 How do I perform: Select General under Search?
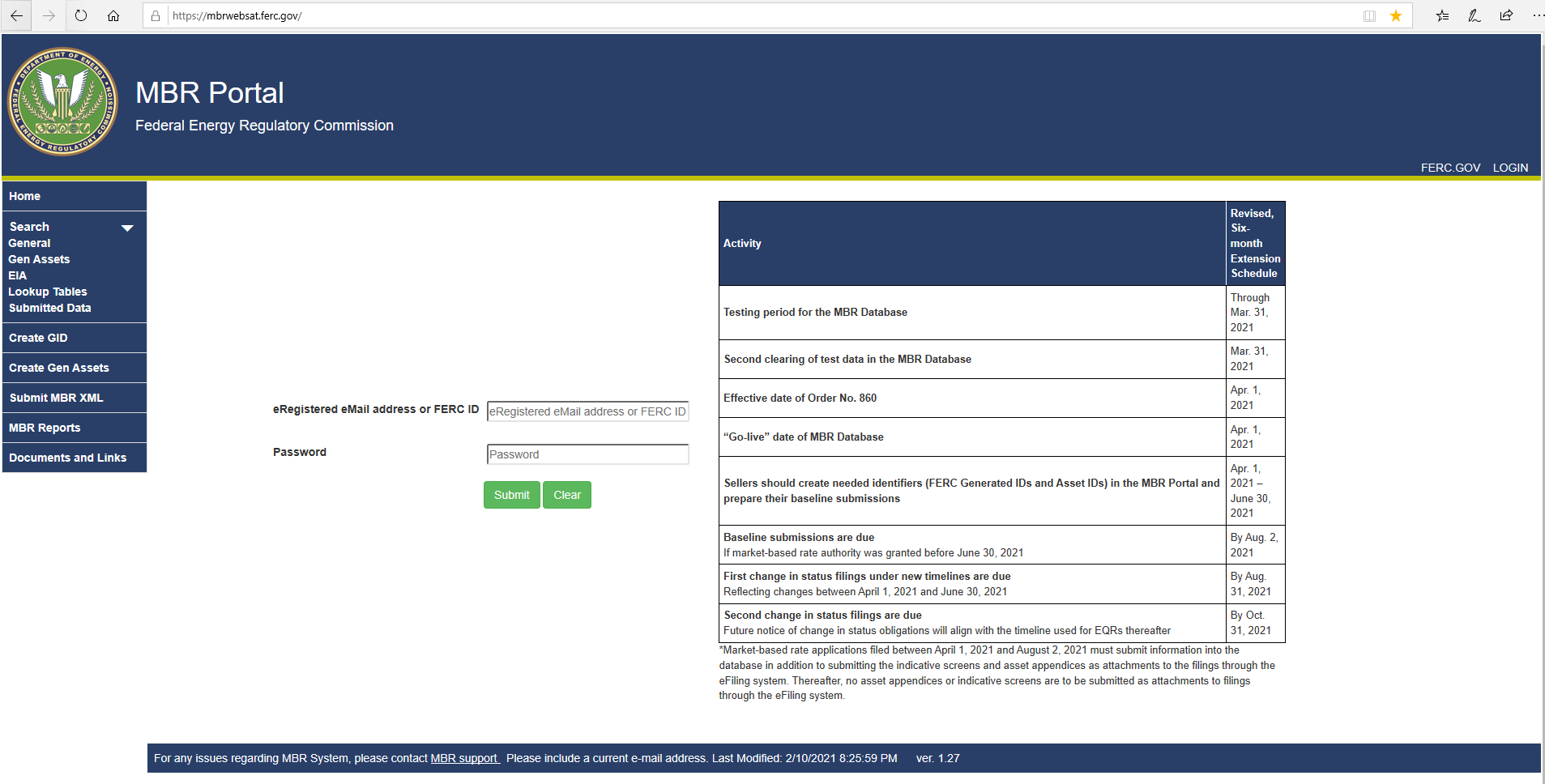[29, 243]
